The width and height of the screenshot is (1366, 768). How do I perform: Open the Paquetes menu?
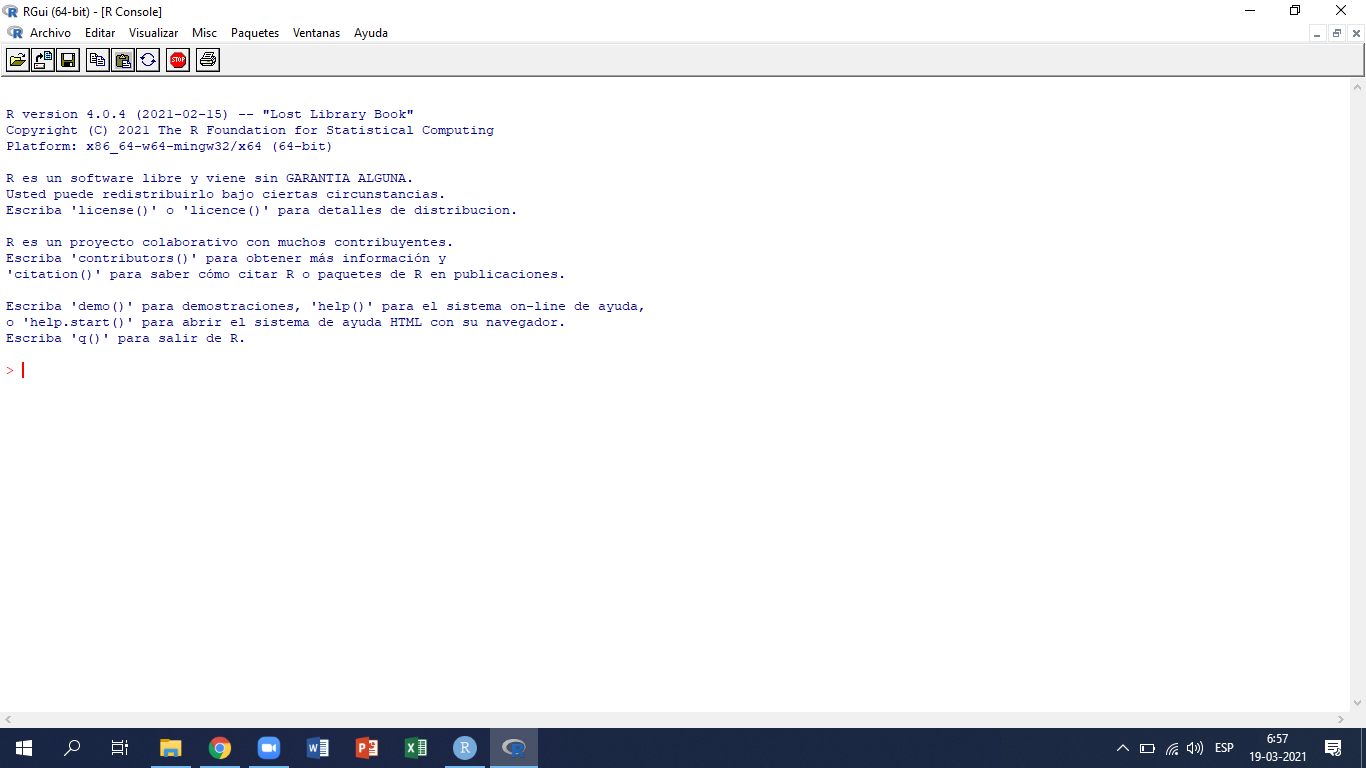(x=255, y=33)
